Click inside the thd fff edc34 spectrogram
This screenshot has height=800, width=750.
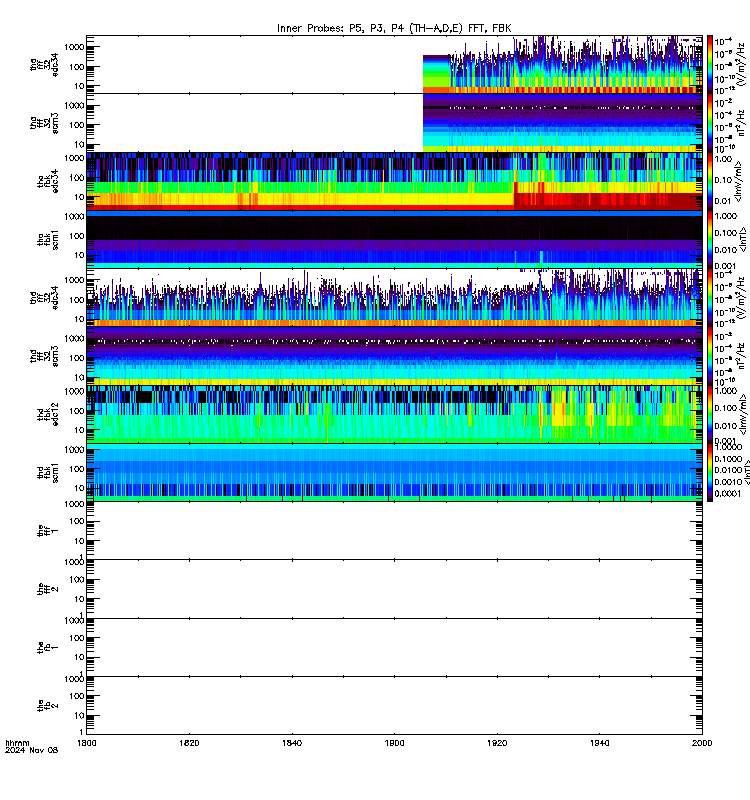click(x=394, y=297)
